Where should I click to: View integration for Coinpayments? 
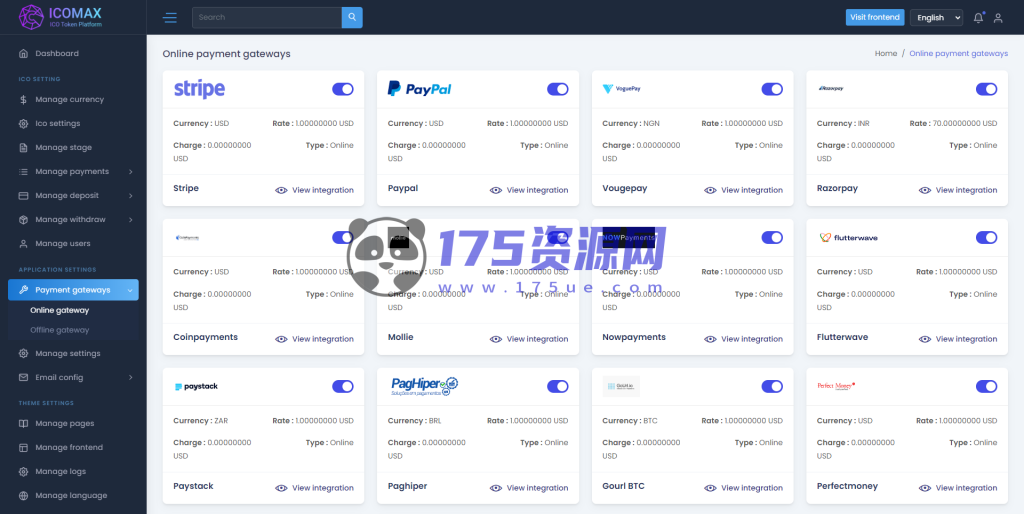(315, 339)
